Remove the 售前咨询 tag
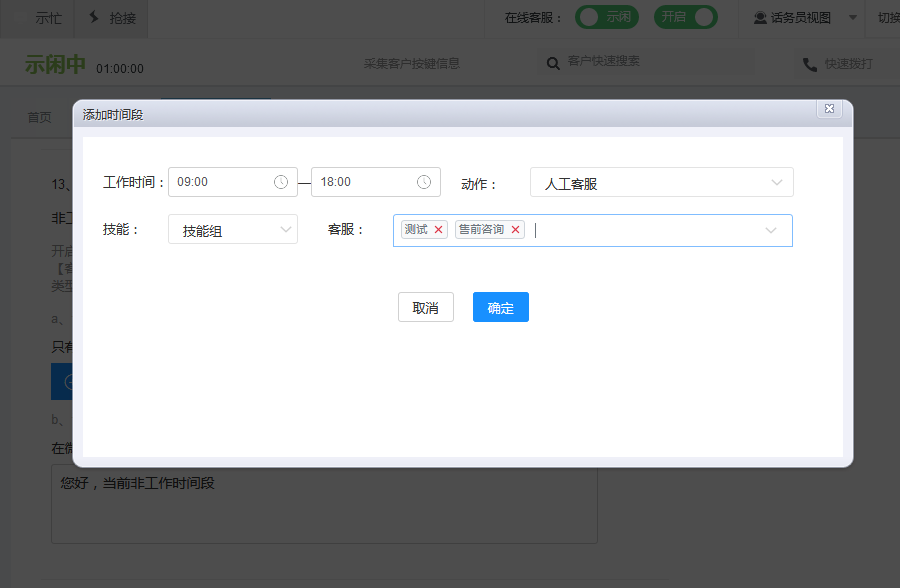Image resolution: width=900 pixels, height=588 pixels. [515, 230]
